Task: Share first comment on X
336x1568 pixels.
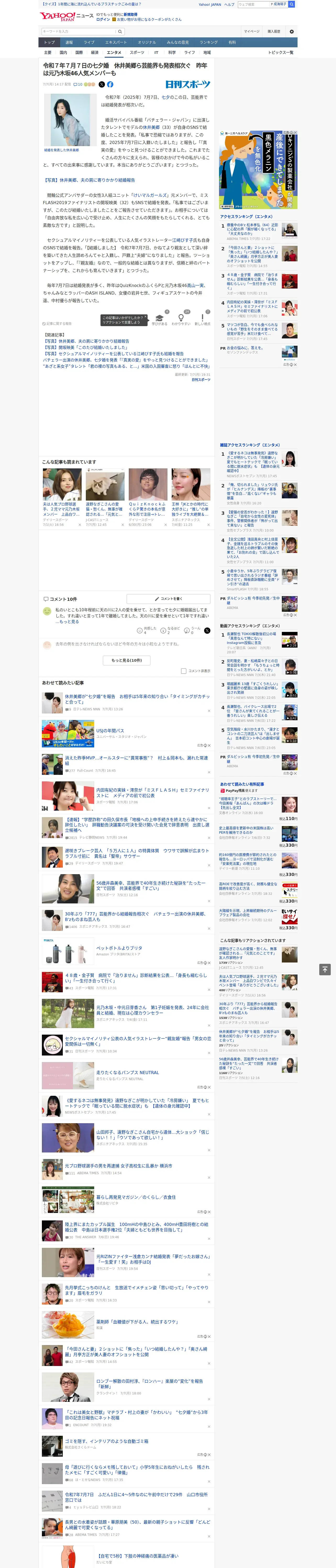Action: (207, 631)
